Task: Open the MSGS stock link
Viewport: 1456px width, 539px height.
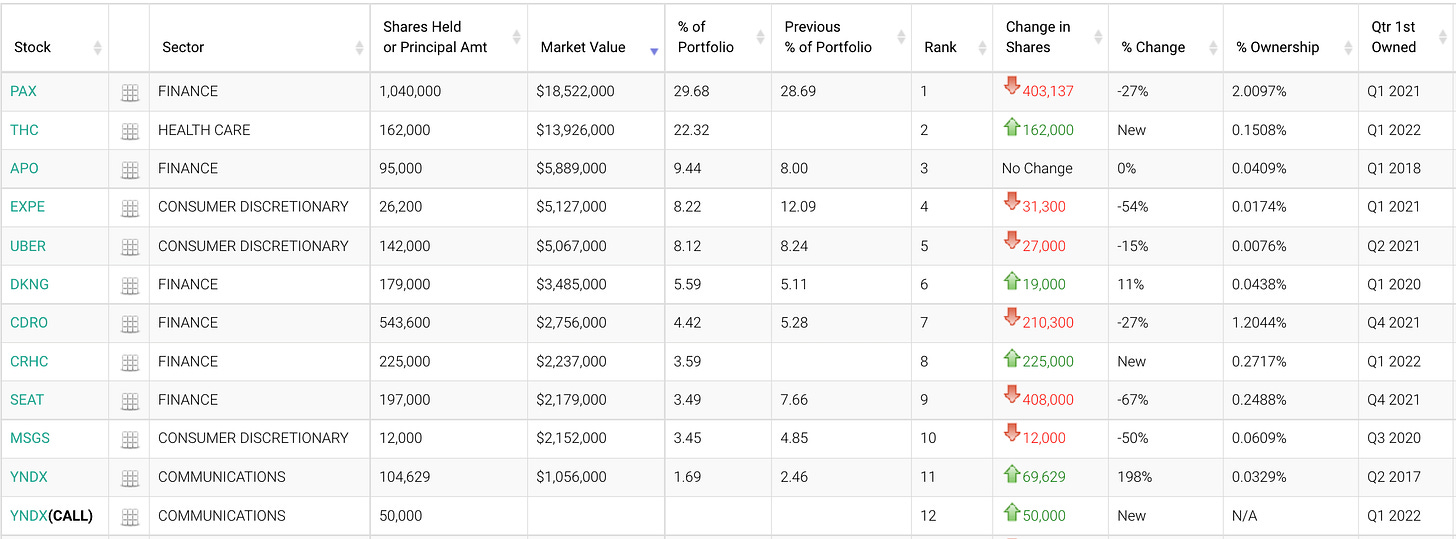Action: click(30, 438)
